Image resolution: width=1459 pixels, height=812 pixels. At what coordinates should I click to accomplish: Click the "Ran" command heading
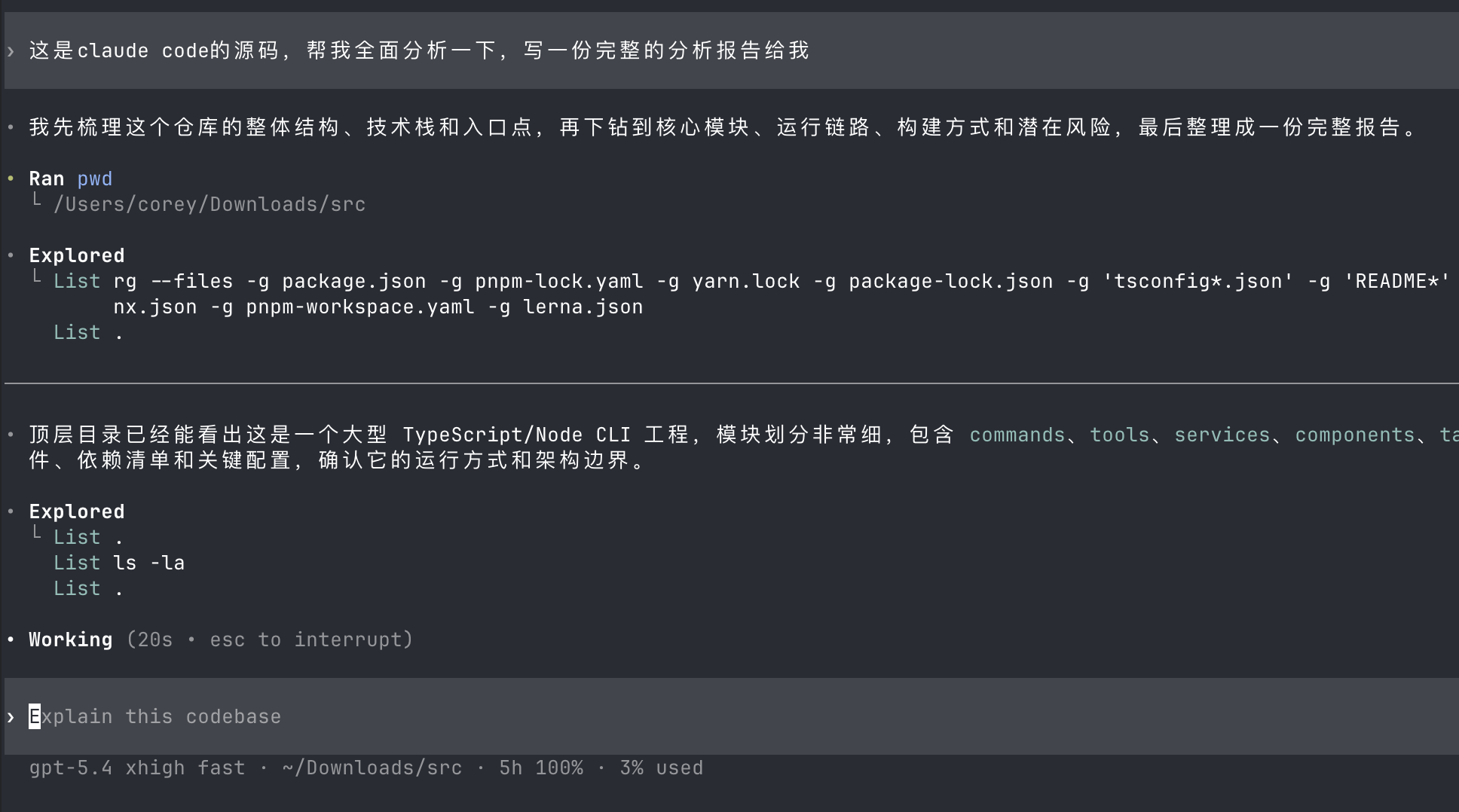click(x=46, y=179)
